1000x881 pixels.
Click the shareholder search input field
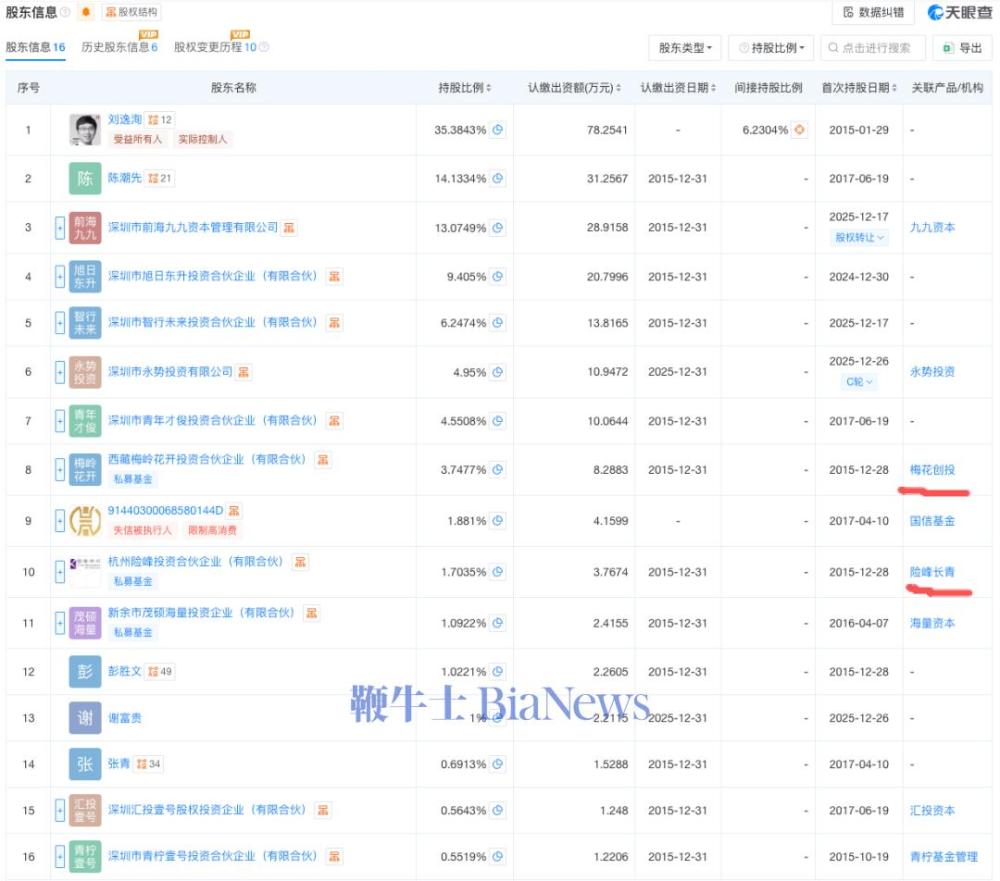[873, 48]
